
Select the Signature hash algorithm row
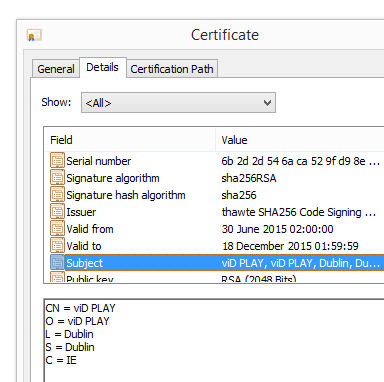point(214,195)
